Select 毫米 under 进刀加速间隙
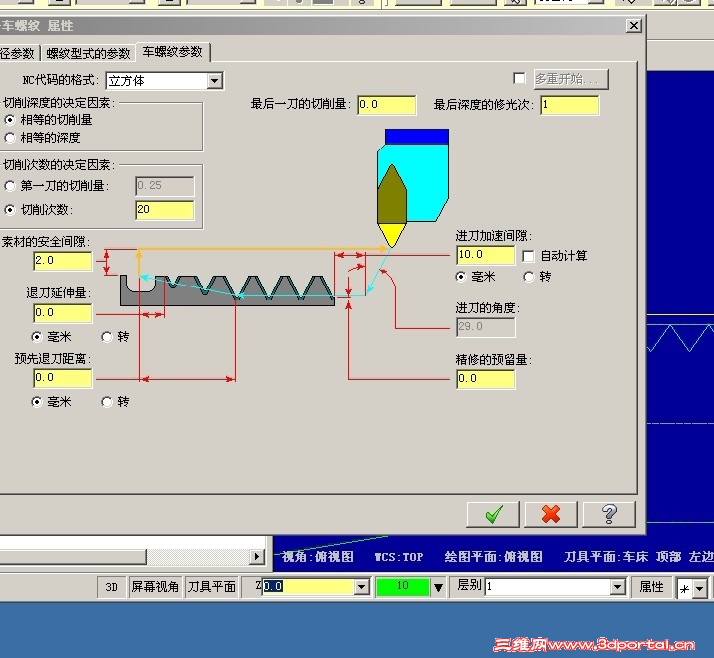 pos(461,277)
